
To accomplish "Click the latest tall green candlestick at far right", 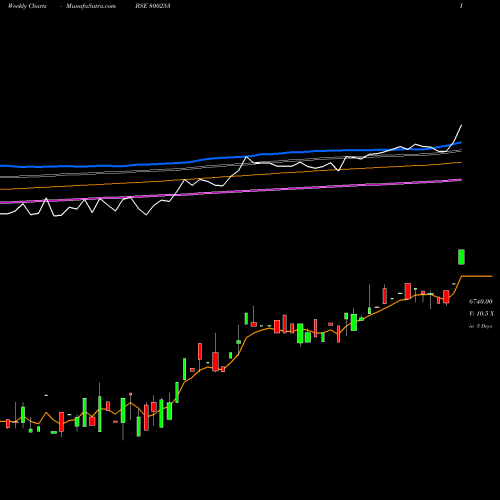I will click(461, 257).
